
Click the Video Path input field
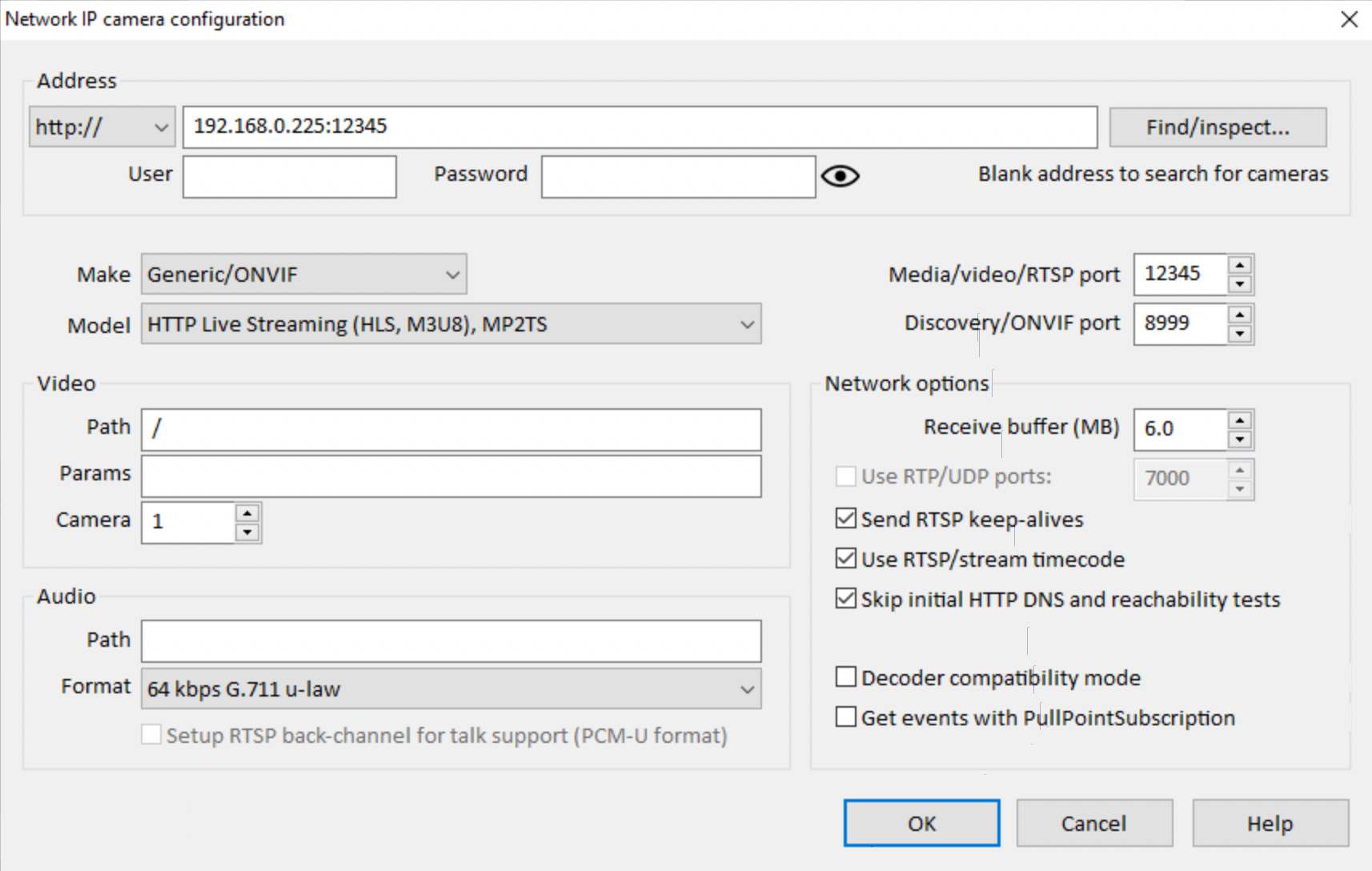(x=451, y=430)
